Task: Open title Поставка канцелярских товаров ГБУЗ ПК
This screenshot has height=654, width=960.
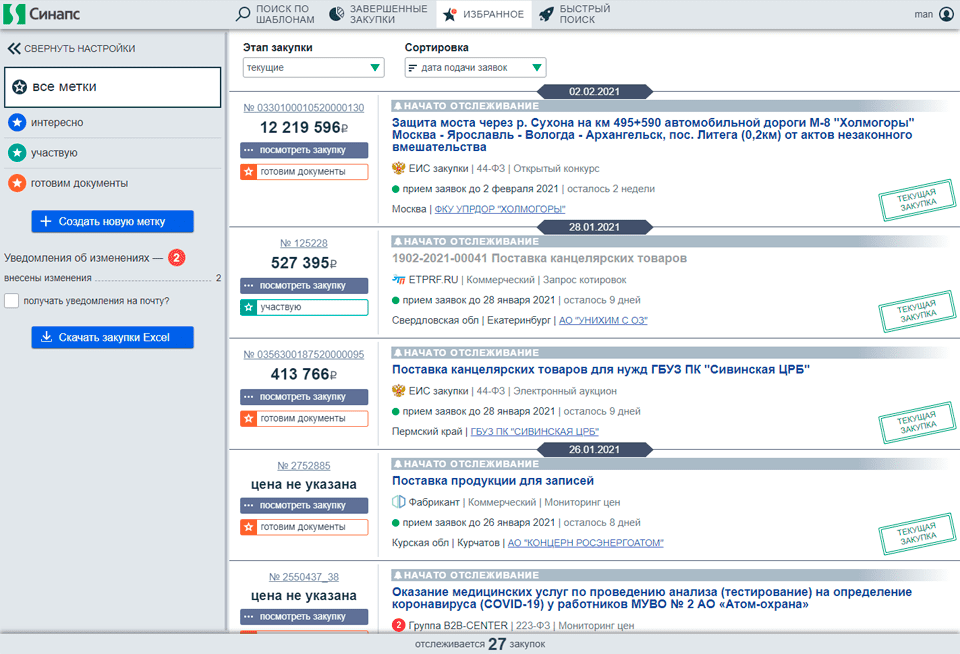Action: 601,369
